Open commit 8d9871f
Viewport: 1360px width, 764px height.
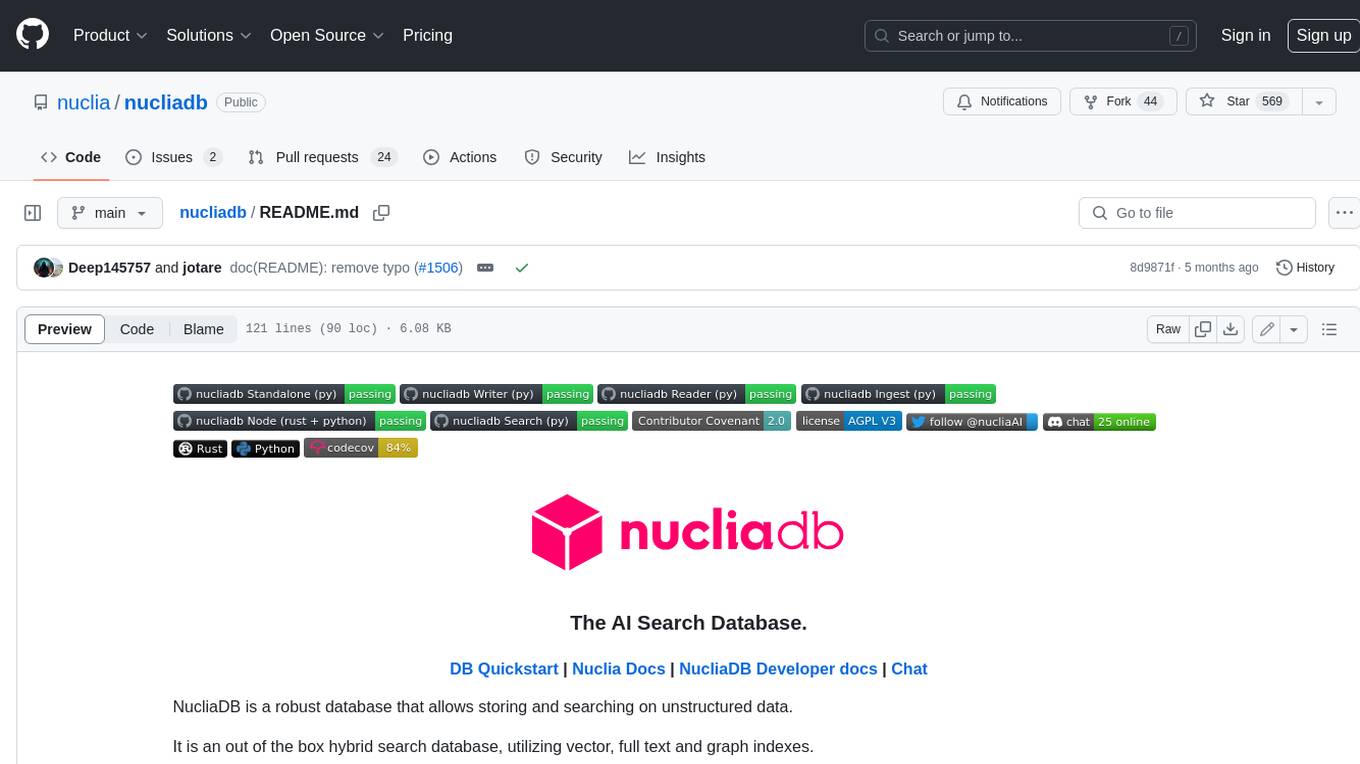(1153, 268)
